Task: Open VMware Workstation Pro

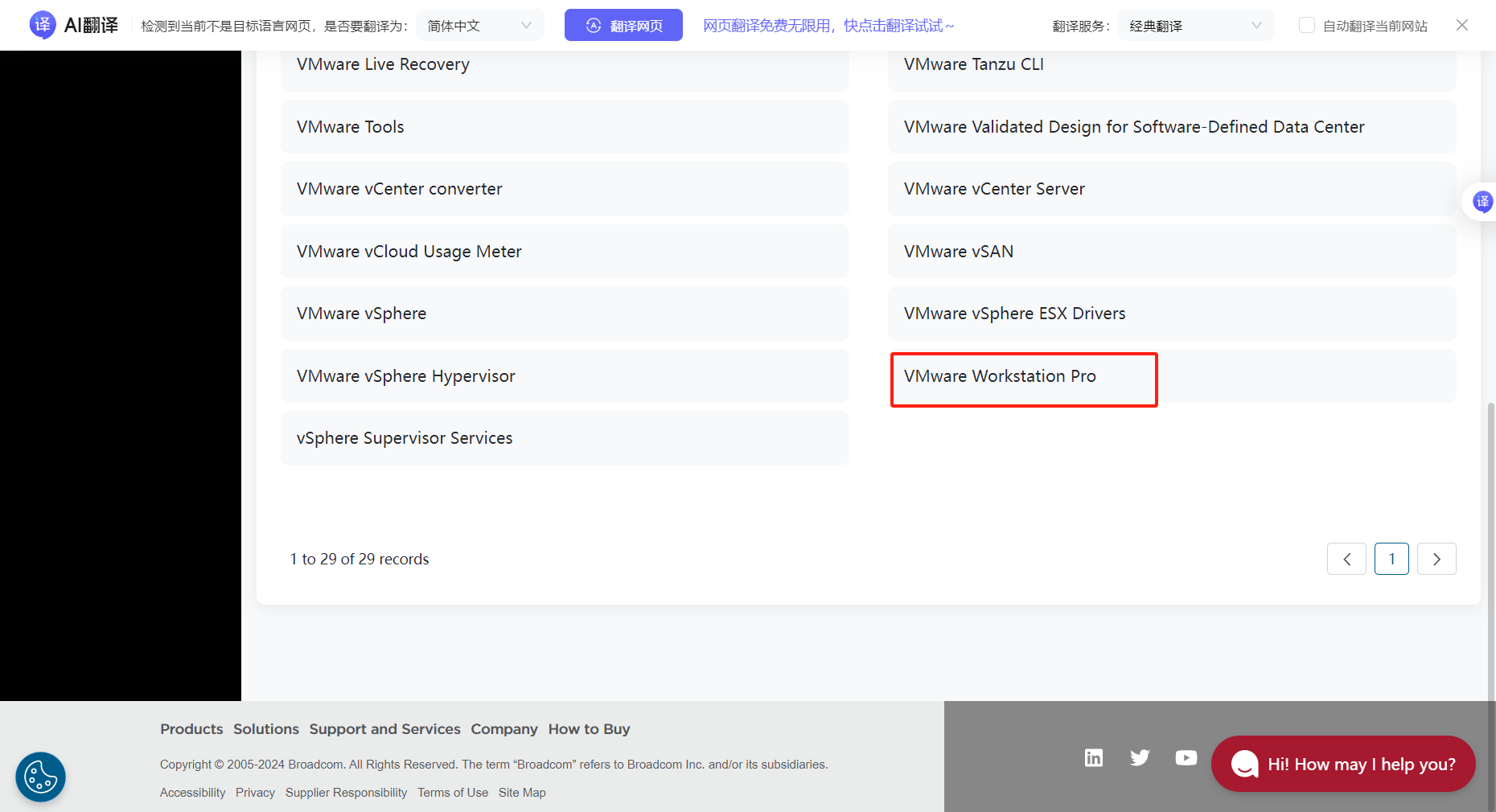Action: tap(1172, 375)
